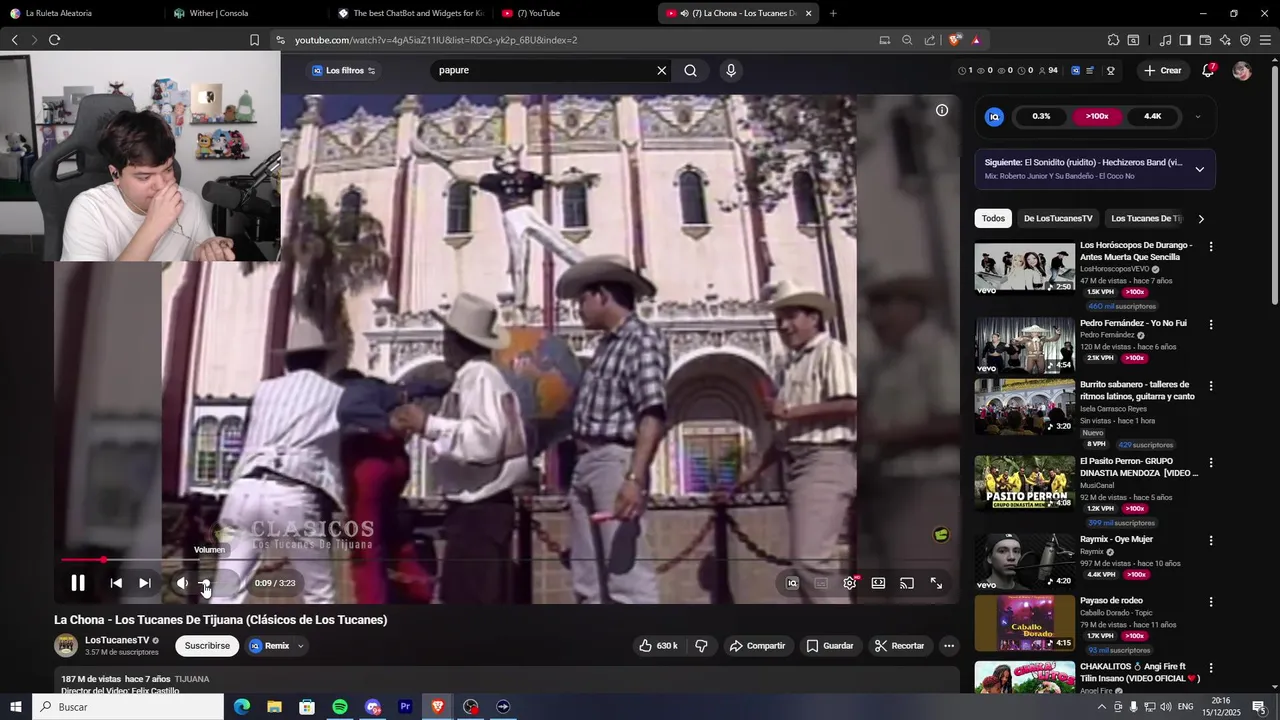Viewport: 1280px width, 720px height.
Task: Dislike the La Chona video
Action: (701, 646)
